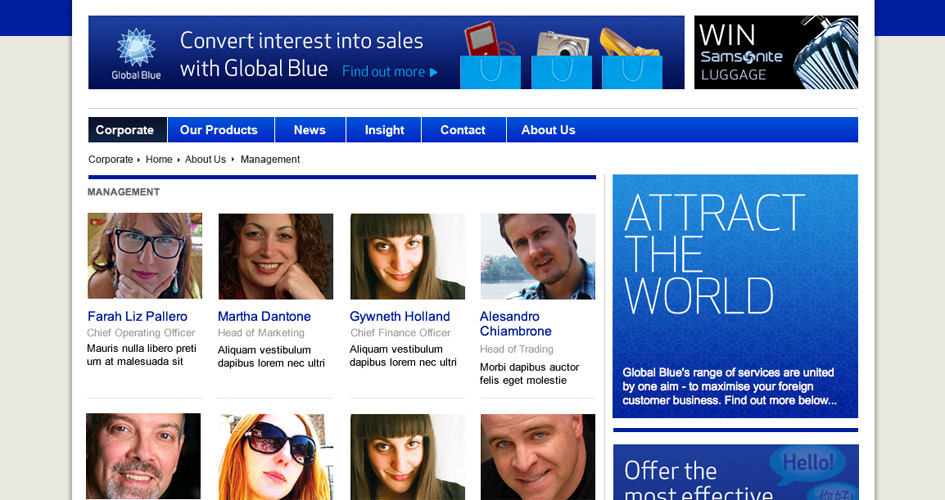Open the Insight menu tab
945x500 pixels.
tap(384, 130)
